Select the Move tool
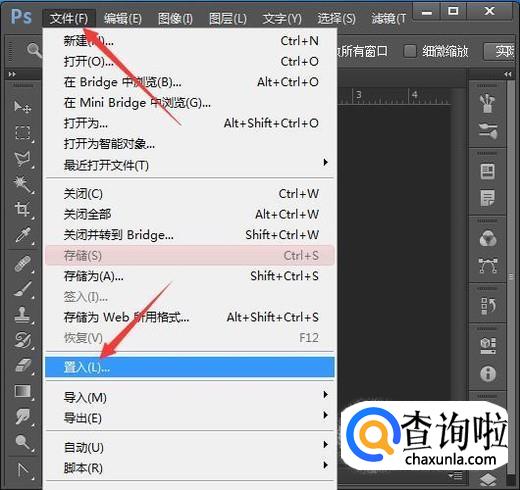 click(22, 107)
